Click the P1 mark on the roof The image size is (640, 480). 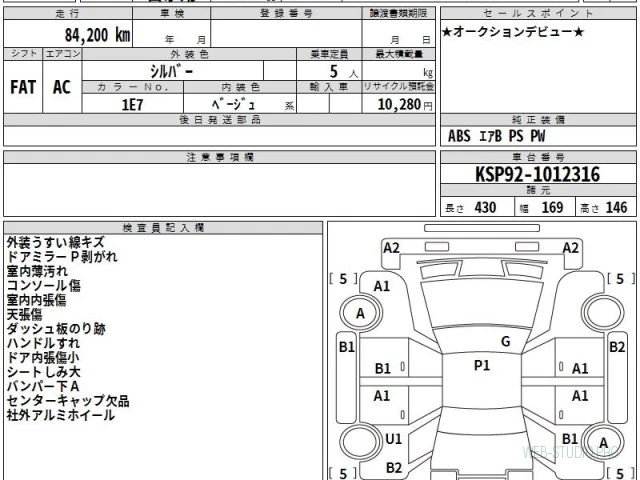pos(482,365)
